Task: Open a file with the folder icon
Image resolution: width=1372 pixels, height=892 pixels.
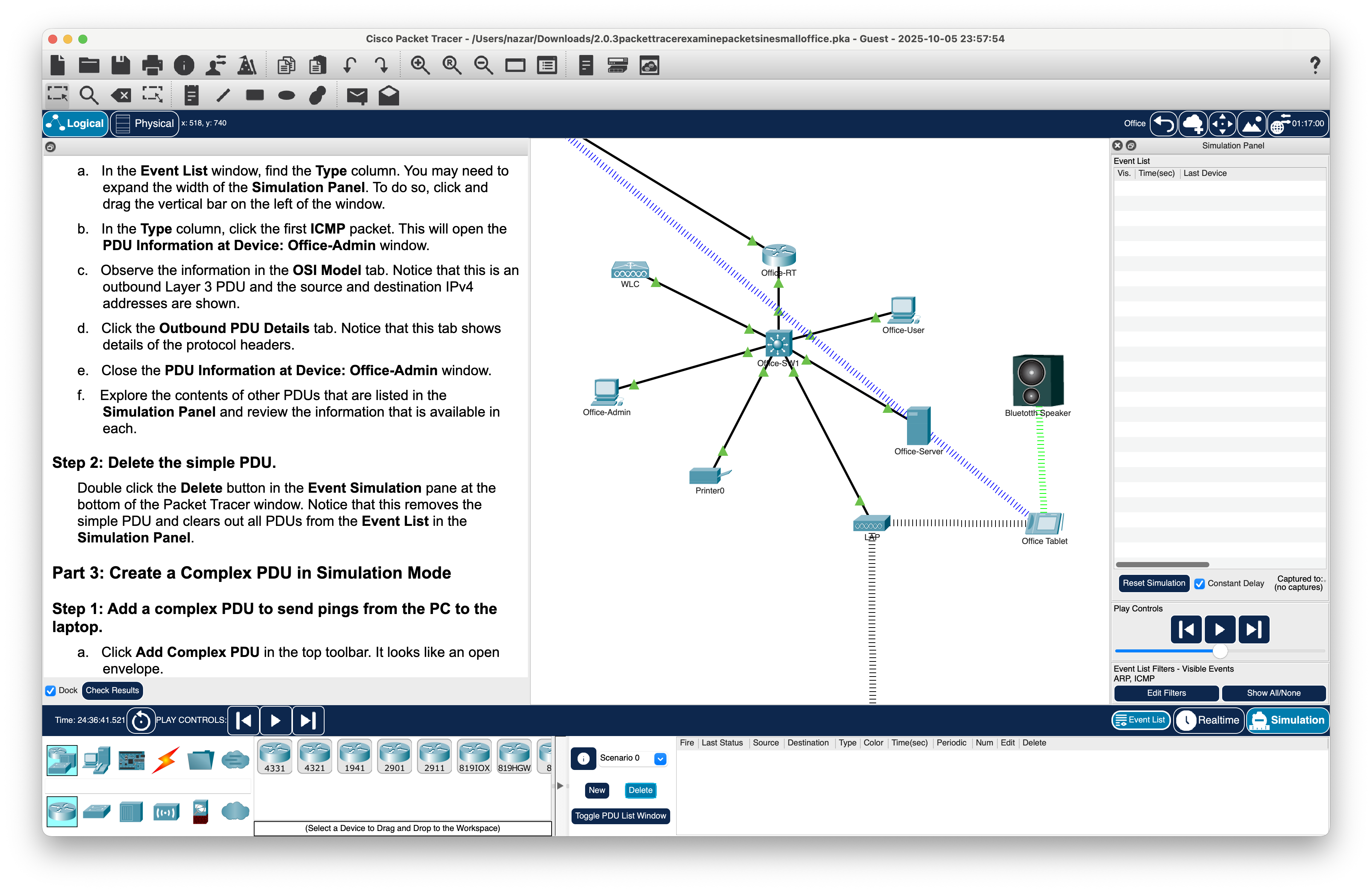Action: point(89,65)
